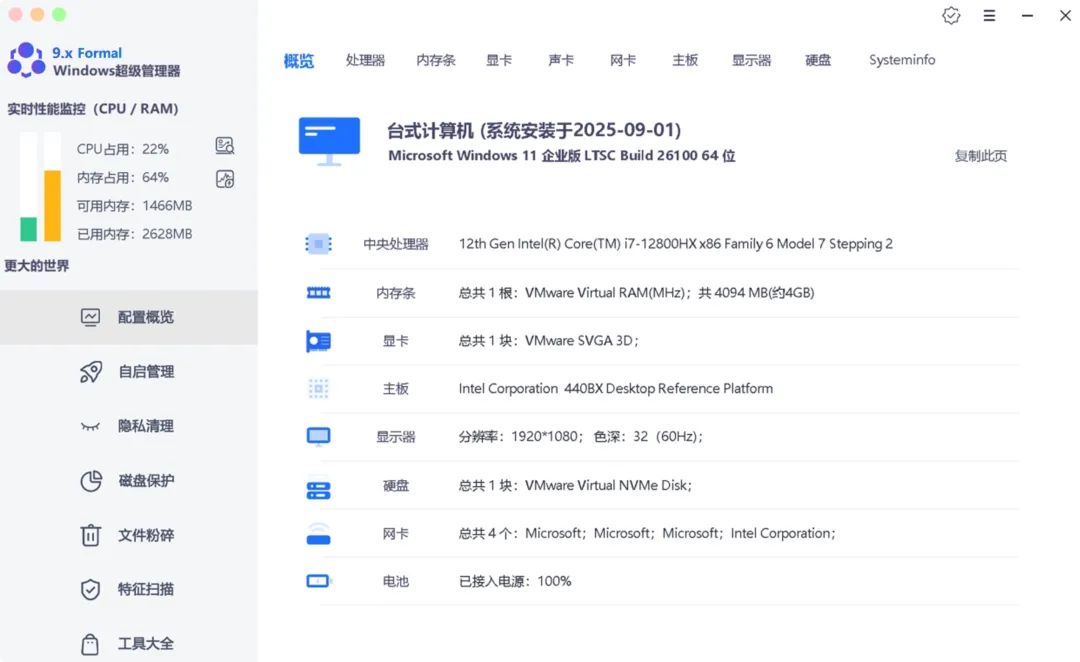Click the 主板 motherboard icon

(x=318, y=389)
